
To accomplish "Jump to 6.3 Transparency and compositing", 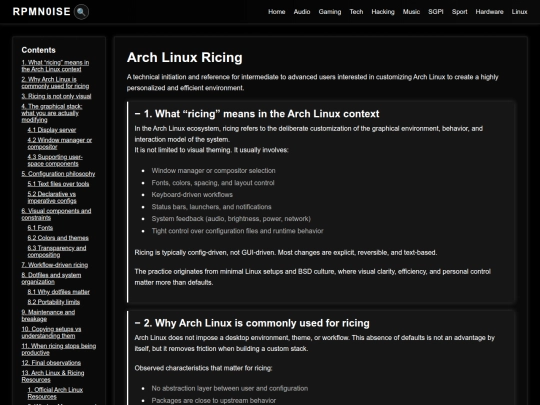I will 57,251.
